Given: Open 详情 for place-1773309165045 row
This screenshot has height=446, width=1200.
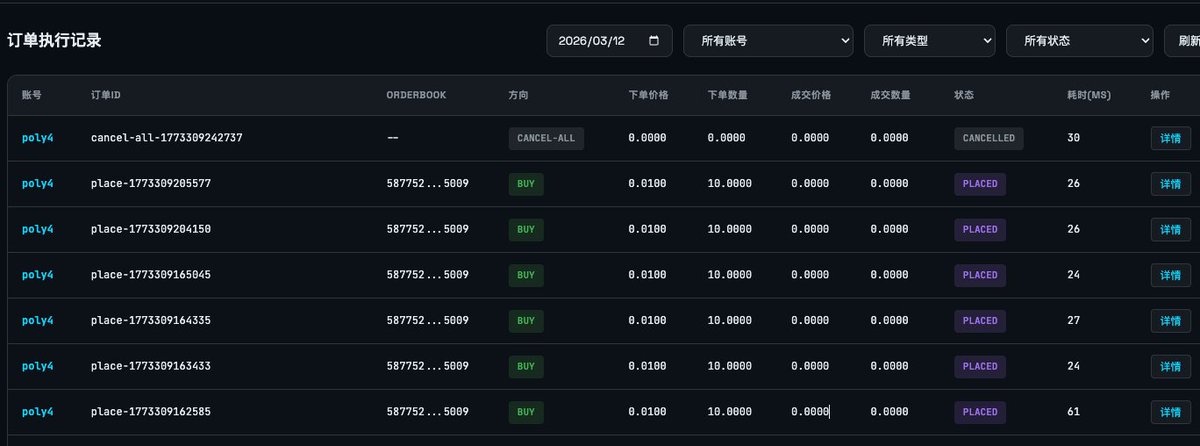Looking at the screenshot, I should [x=1170, y=275].
